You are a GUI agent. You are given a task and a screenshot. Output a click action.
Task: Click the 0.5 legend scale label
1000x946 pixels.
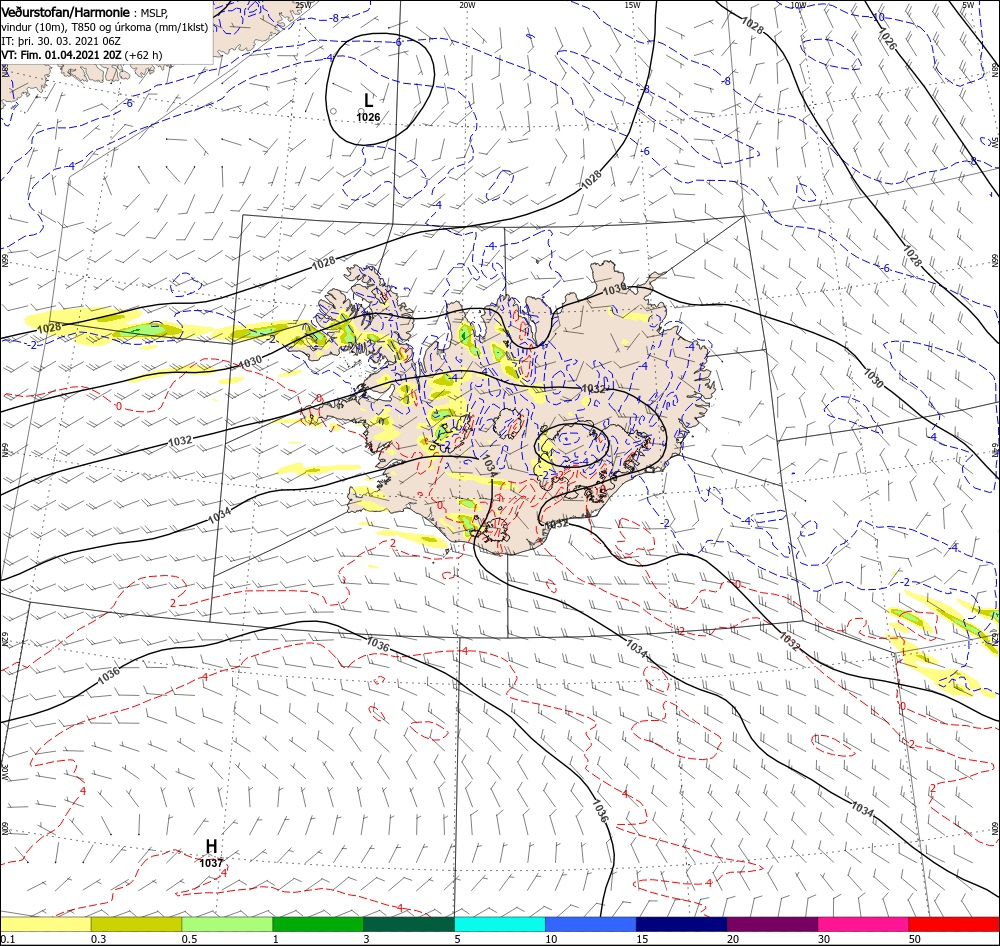click(x=189, y=939)
